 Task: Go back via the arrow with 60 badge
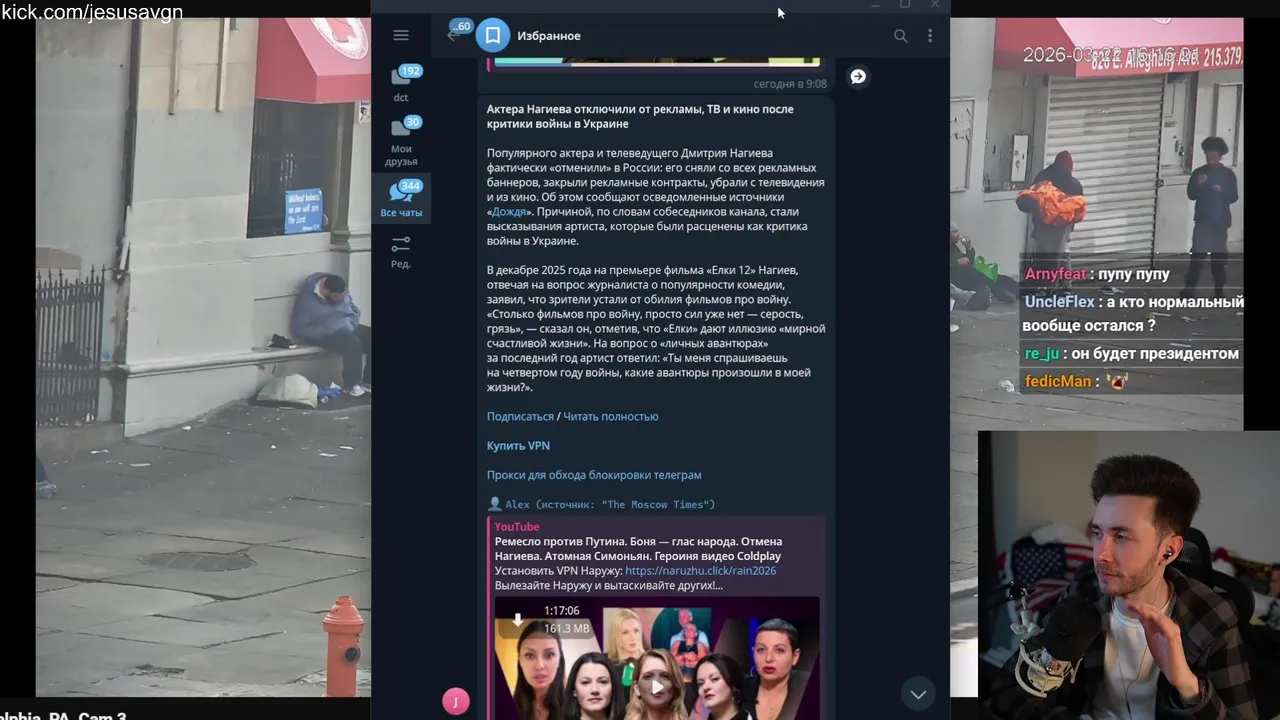tap(457, 32)
